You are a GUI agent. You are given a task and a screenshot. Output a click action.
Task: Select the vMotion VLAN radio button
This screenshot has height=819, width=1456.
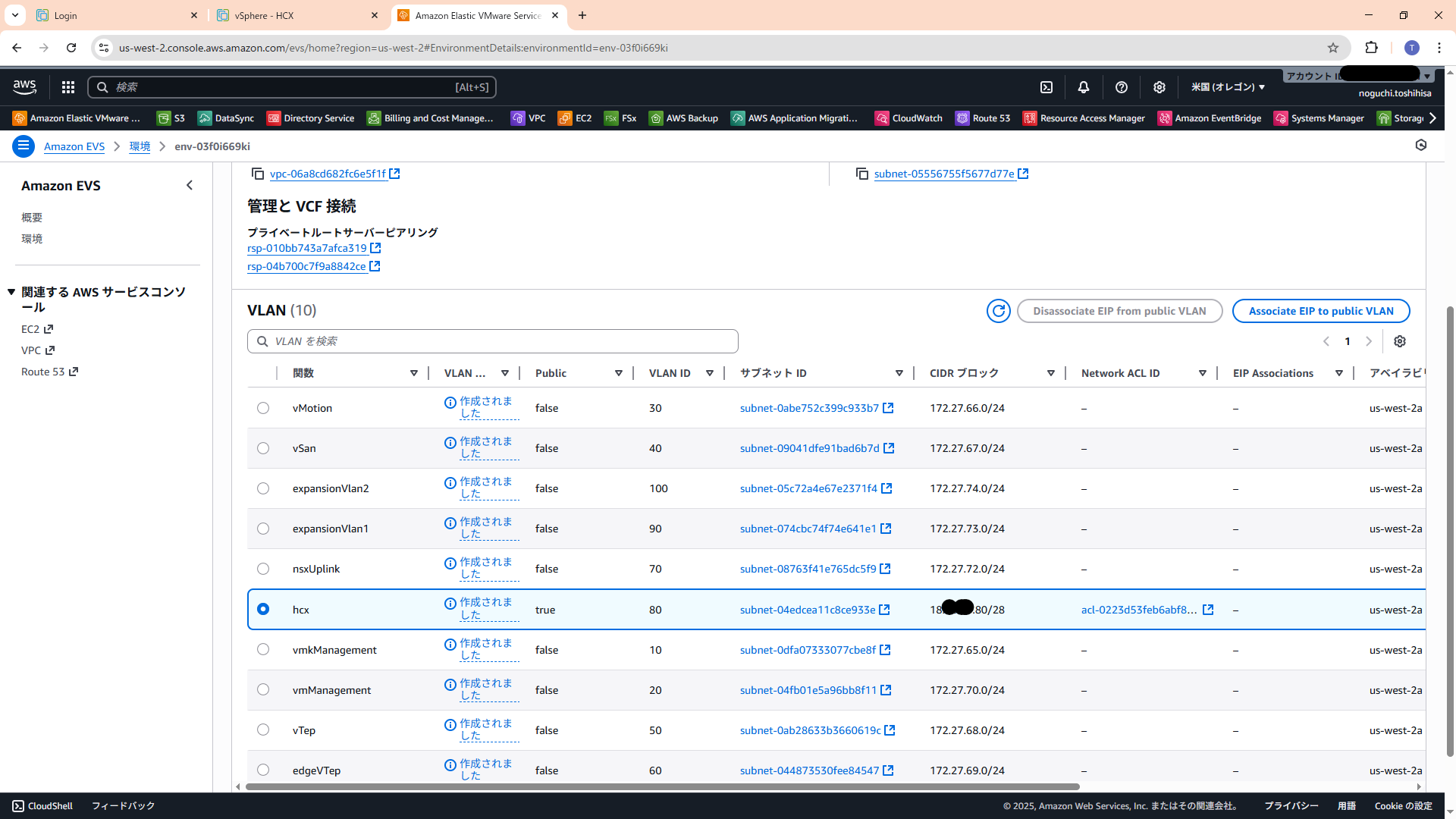click(x=263, y=408)
